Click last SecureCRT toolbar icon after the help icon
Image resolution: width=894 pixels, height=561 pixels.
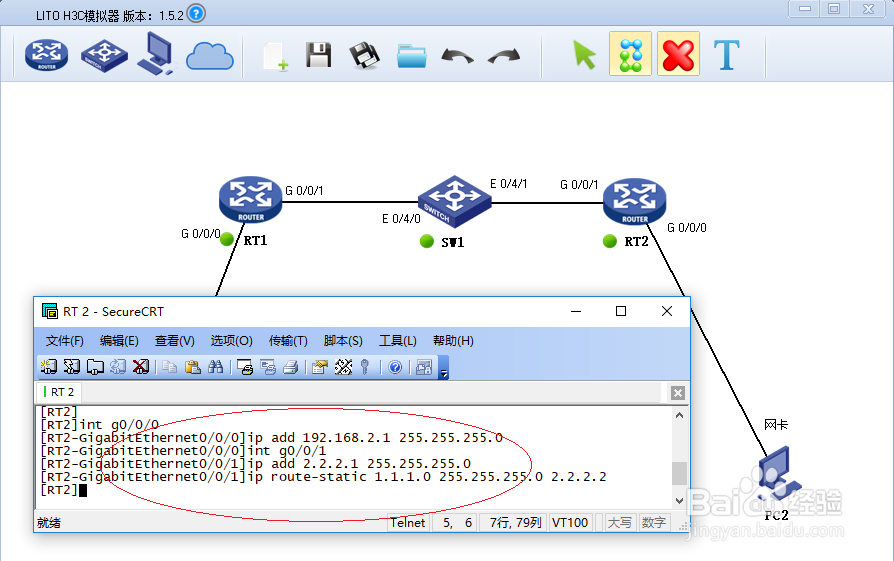coord(424,367)
